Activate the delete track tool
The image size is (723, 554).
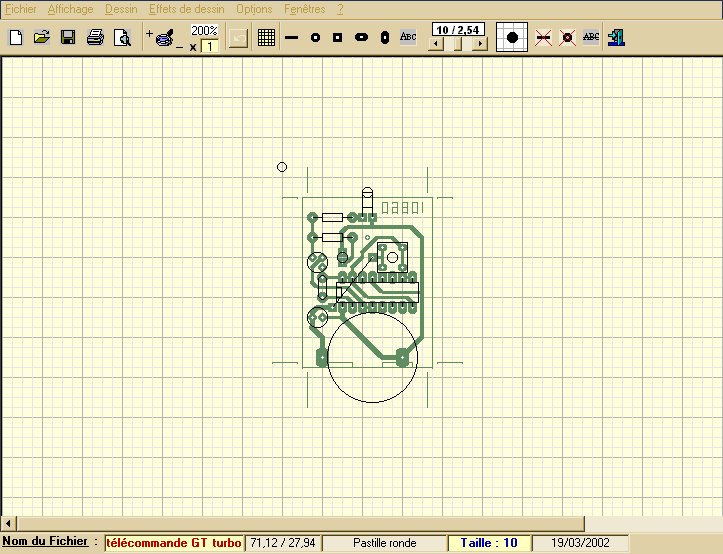pos(543,38)
